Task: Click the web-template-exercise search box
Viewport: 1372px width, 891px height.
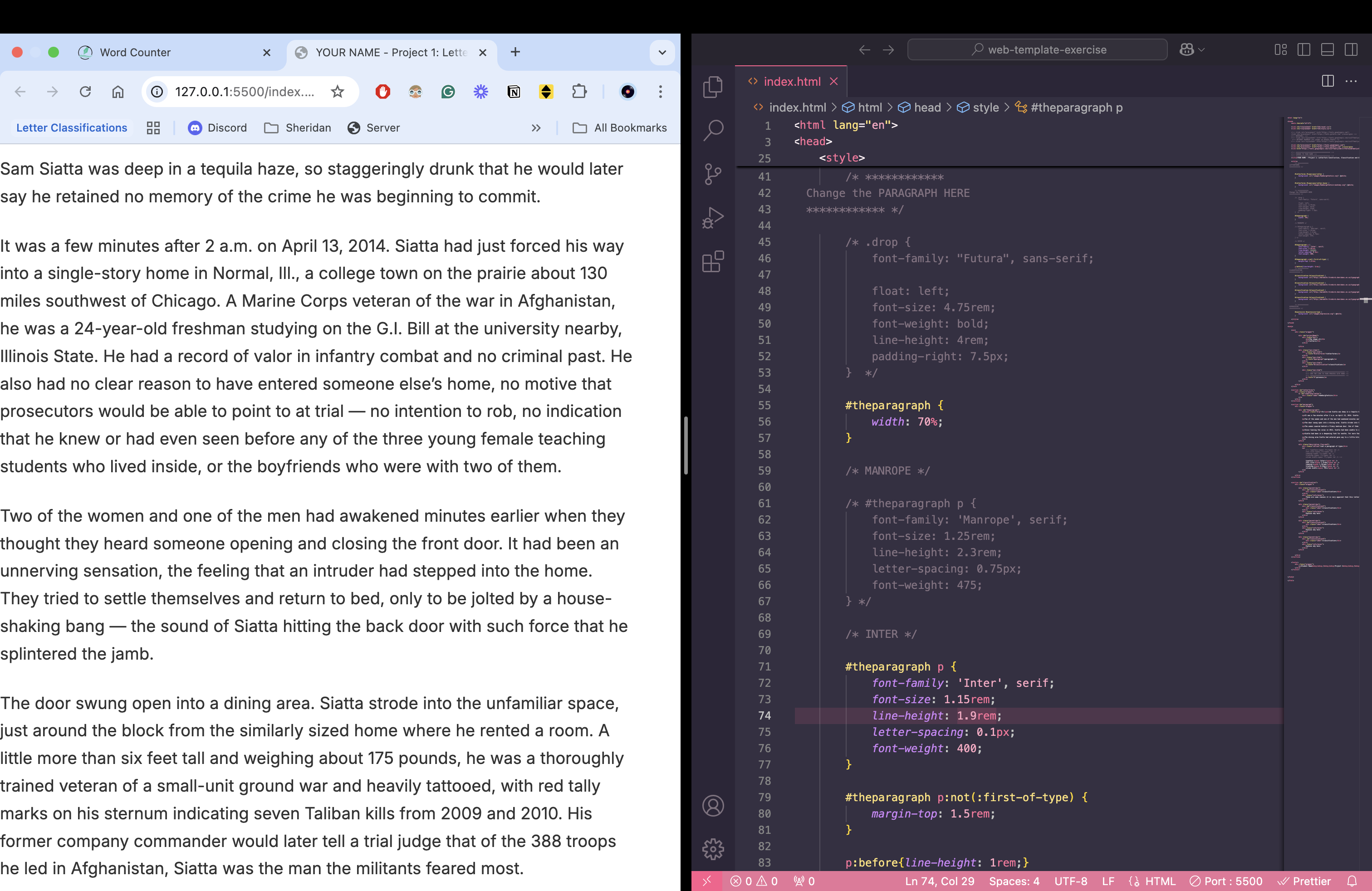Action: click(1038, 49)
